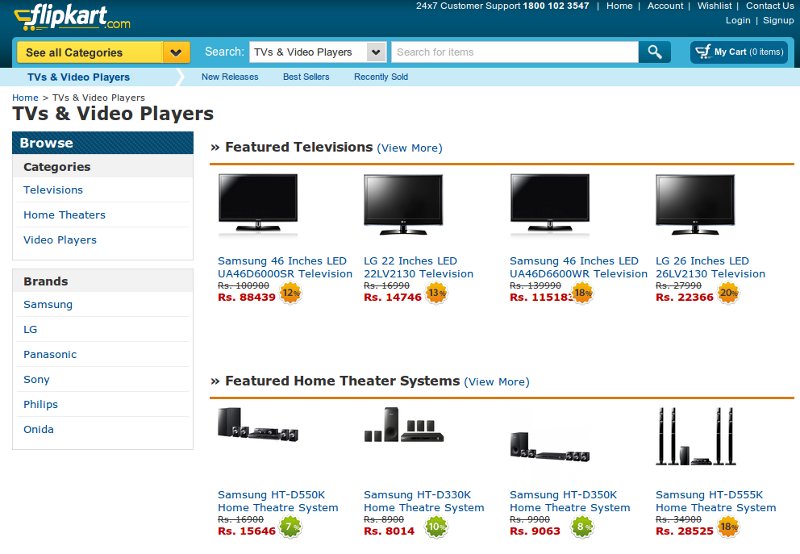Filter by Panasonic brand
800x554 pixels.
[x=50, y=355]
